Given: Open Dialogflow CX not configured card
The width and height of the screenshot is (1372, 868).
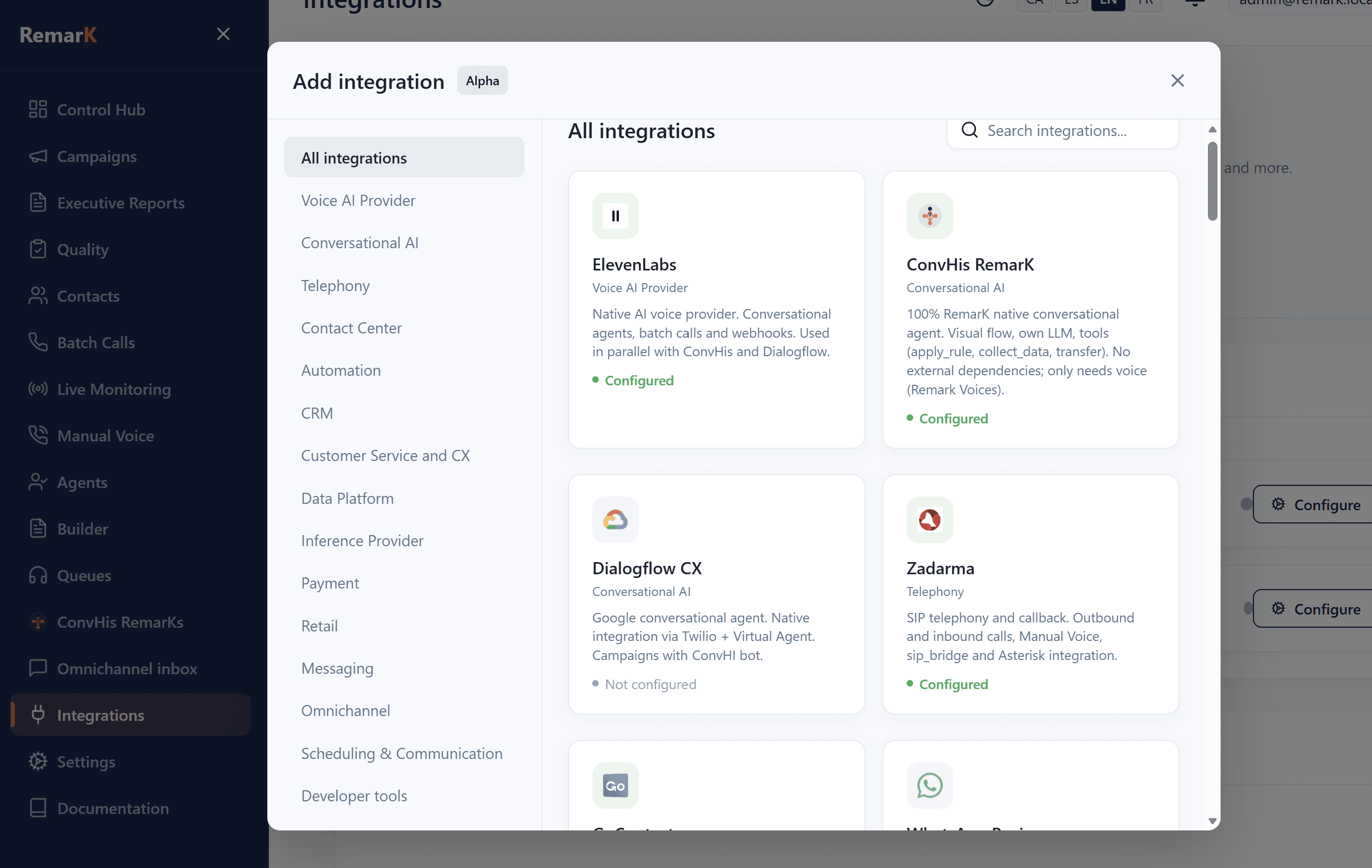Looking at the screenshot, I should click(716, 593).
